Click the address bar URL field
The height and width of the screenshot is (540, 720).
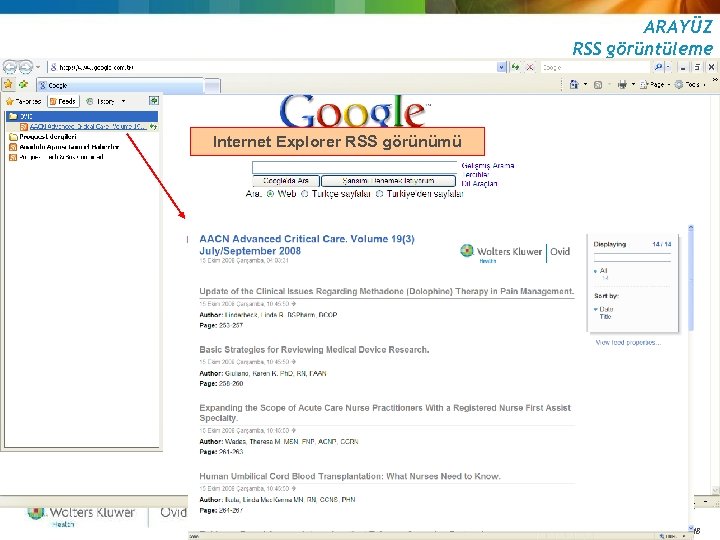(x=272, y=67)
